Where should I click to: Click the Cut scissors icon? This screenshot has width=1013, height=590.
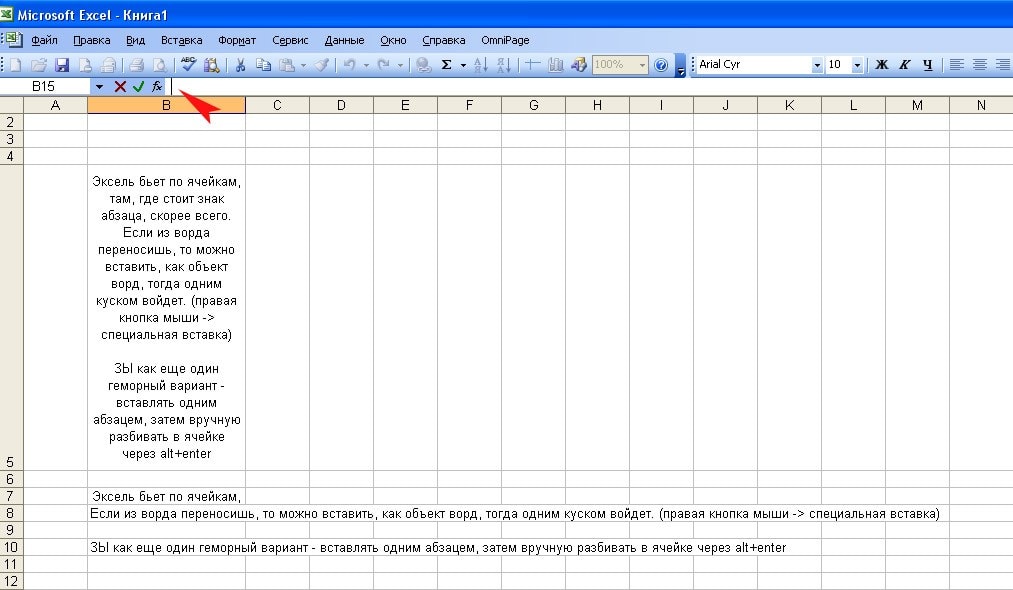coord(240,65)
